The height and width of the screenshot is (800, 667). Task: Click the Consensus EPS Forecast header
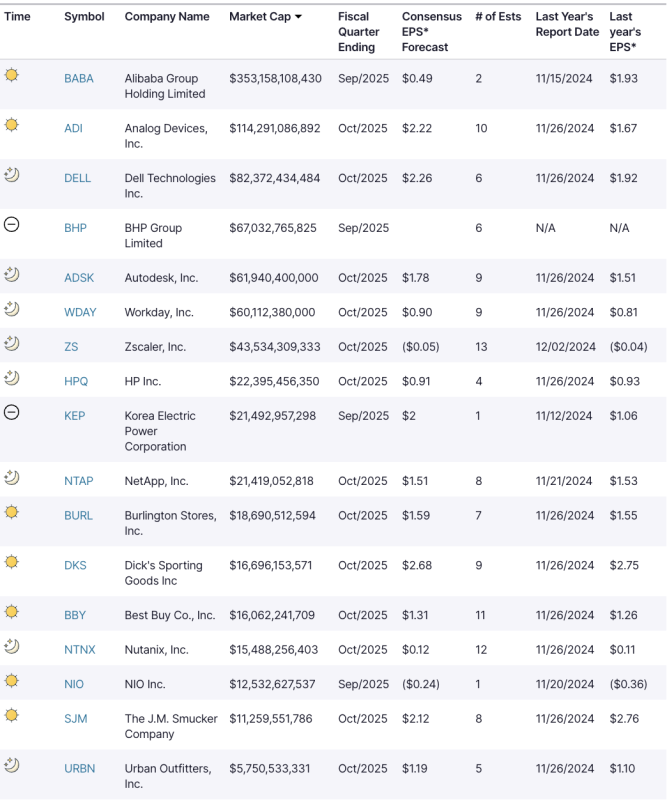(x=431, y=31)
